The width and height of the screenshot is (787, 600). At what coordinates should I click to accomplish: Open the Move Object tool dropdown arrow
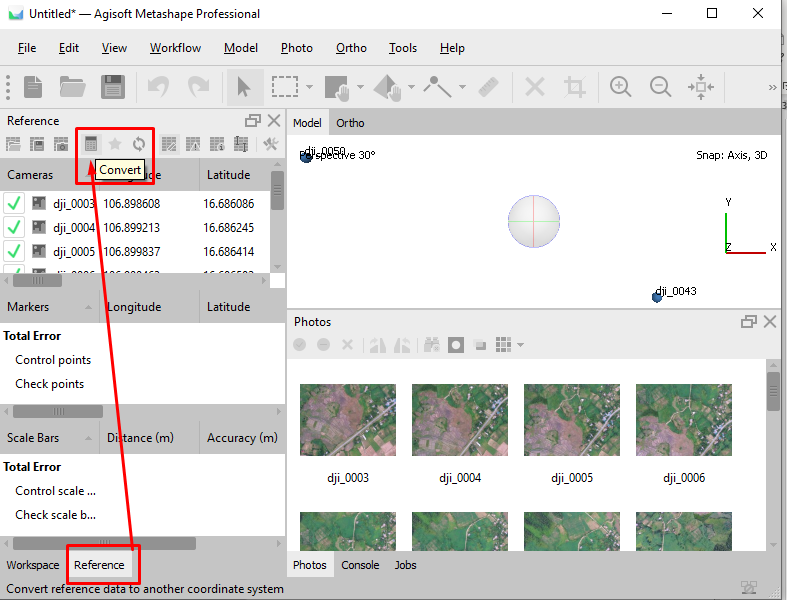pyautogui.click(x=412, y=87)
